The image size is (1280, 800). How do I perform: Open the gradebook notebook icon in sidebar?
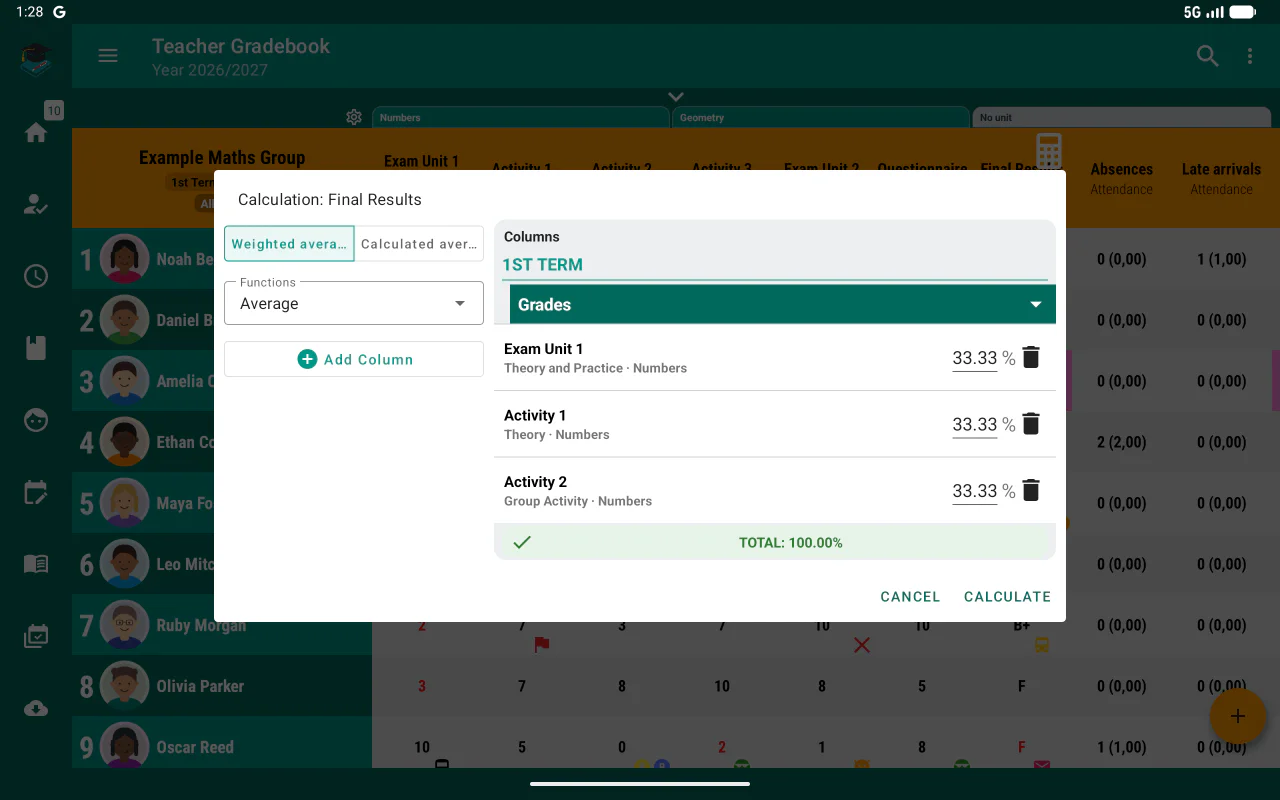[36, 348]
